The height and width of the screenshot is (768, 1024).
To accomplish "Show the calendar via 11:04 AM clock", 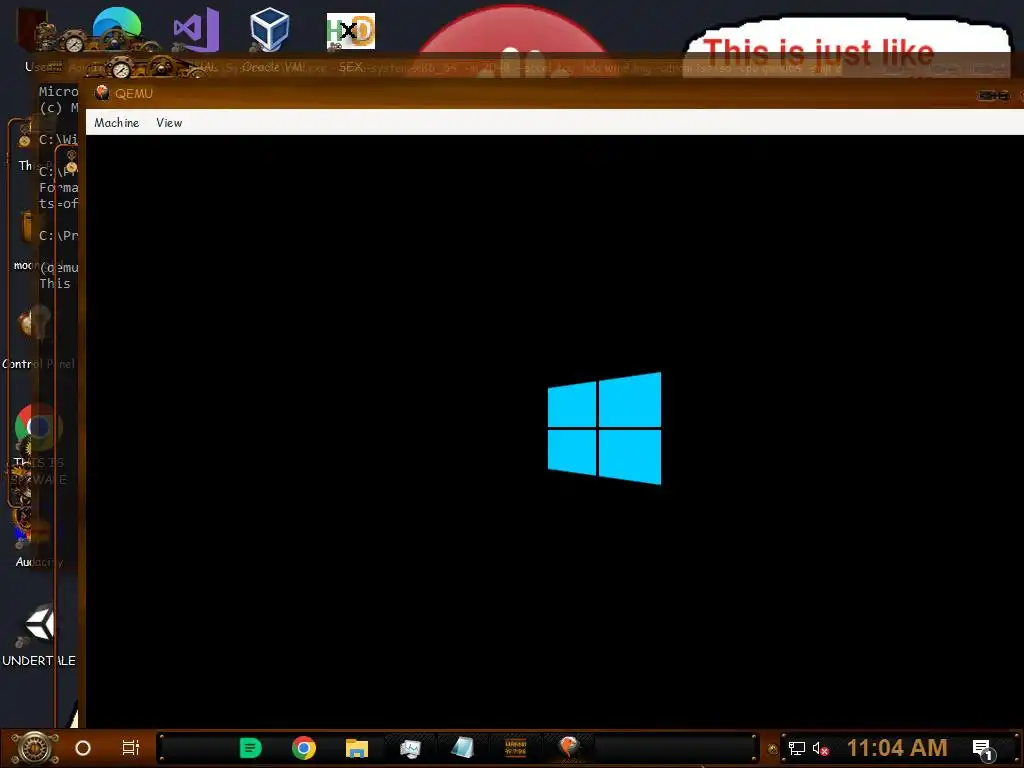I will 897,748.
